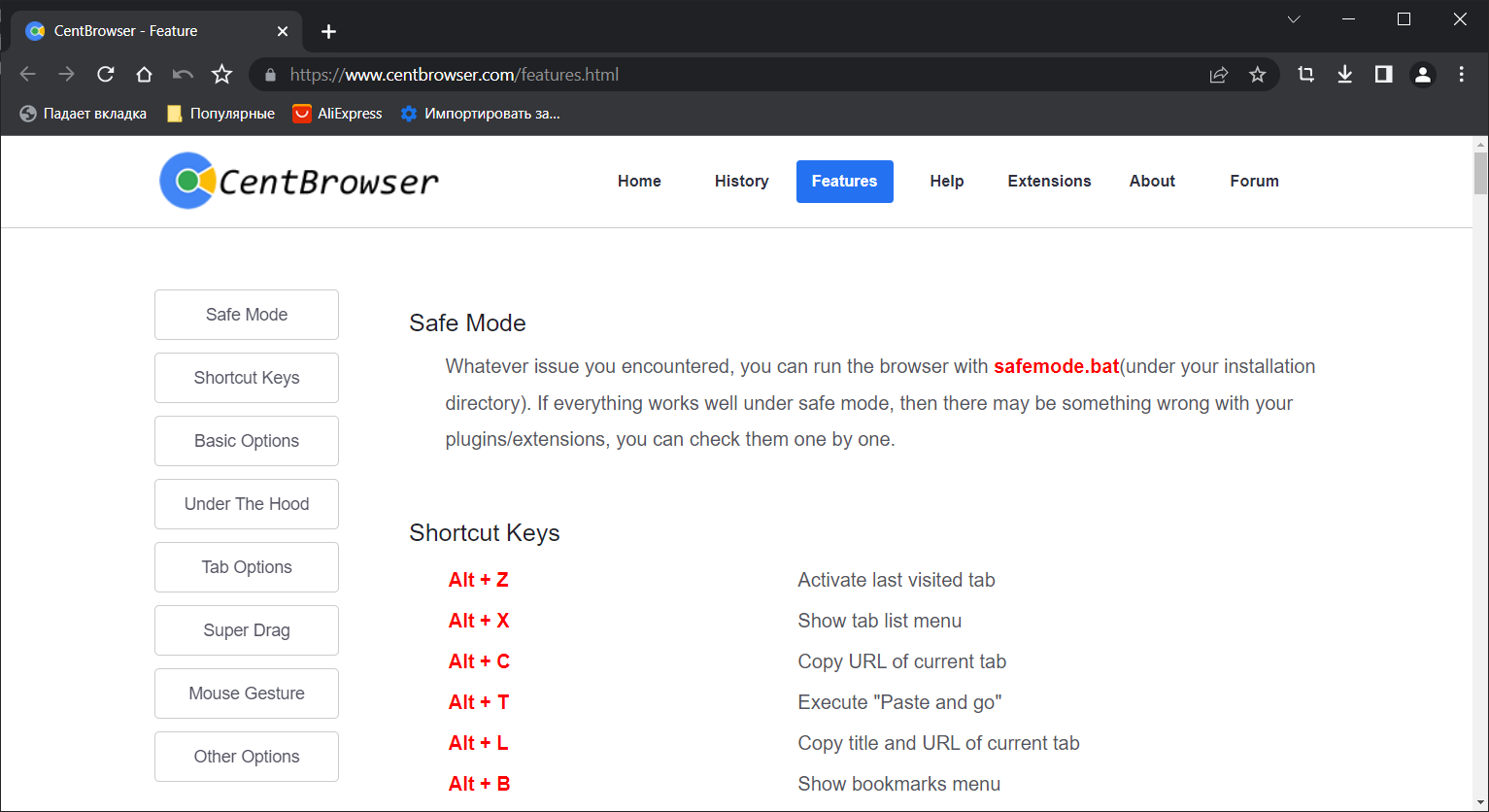
Task: Click the Alt + L shortcut text
Action: coord(479,743)
